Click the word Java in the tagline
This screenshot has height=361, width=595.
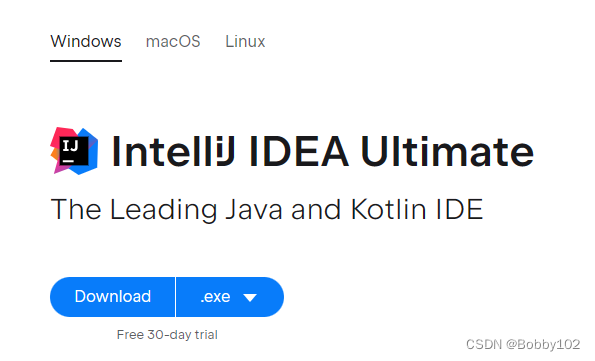253,209
